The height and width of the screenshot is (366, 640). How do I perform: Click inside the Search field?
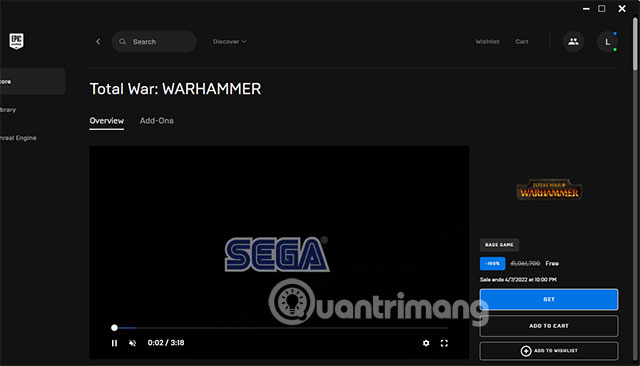click(154, 42)
